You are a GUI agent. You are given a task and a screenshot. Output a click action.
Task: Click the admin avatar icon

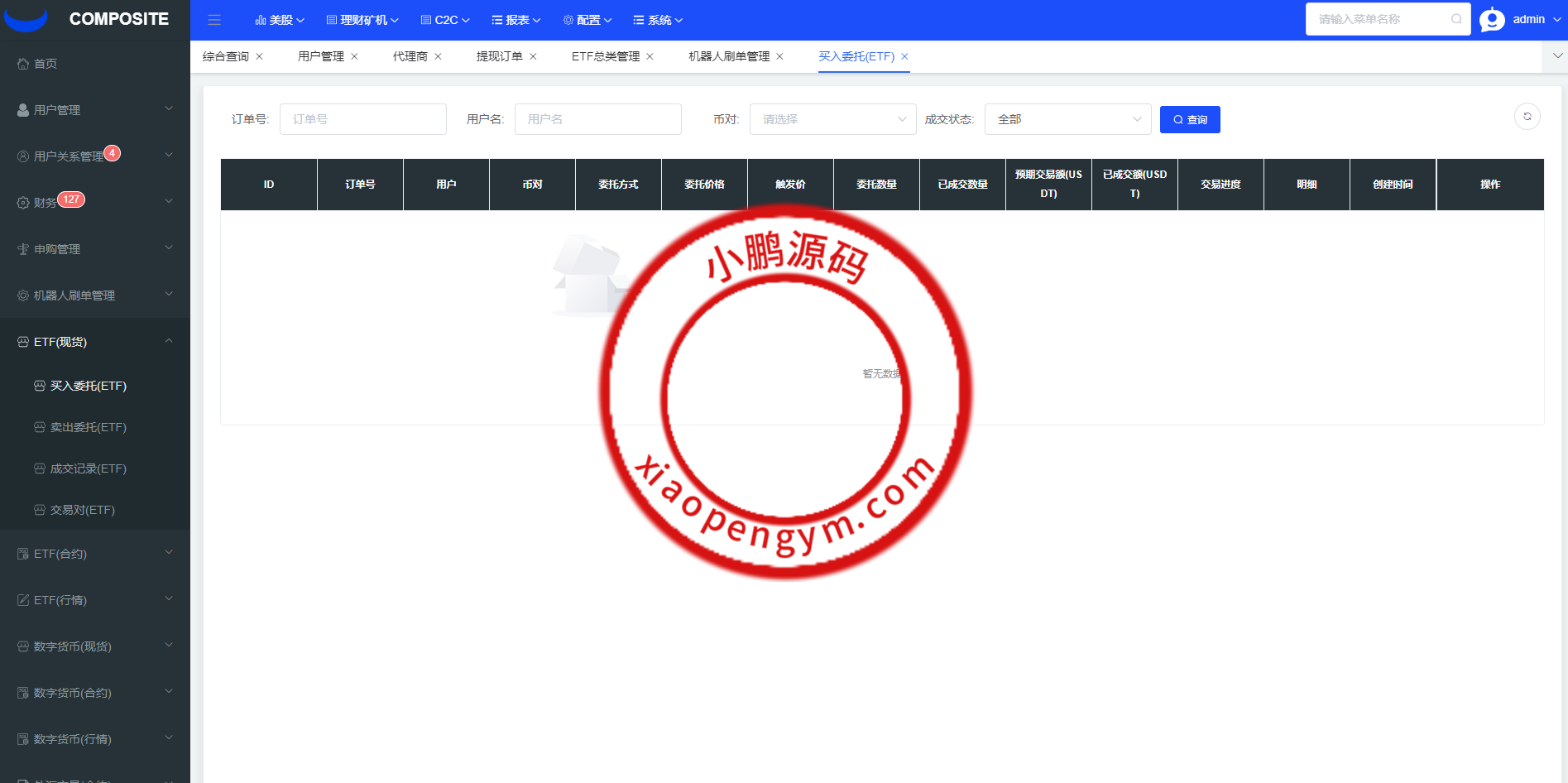(x=1492, y=19)
